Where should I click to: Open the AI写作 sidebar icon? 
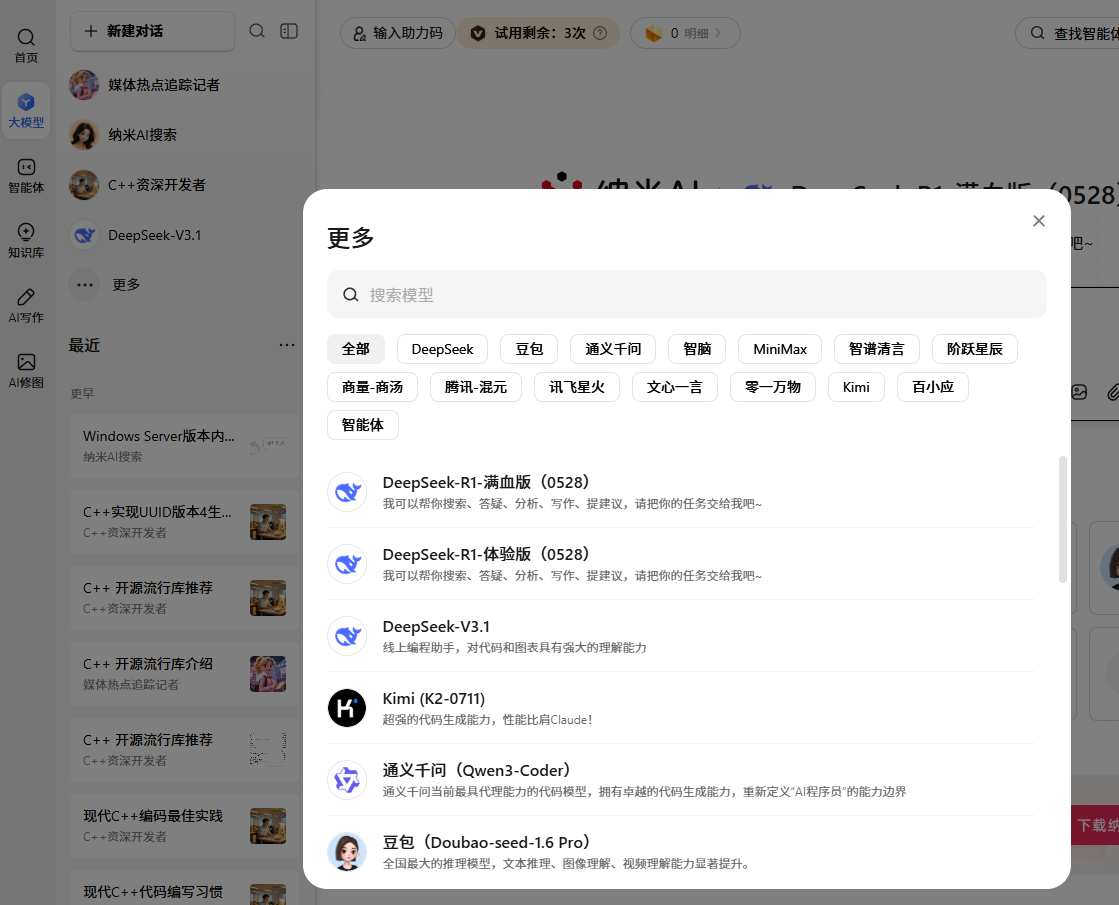[x=26, y=305]
